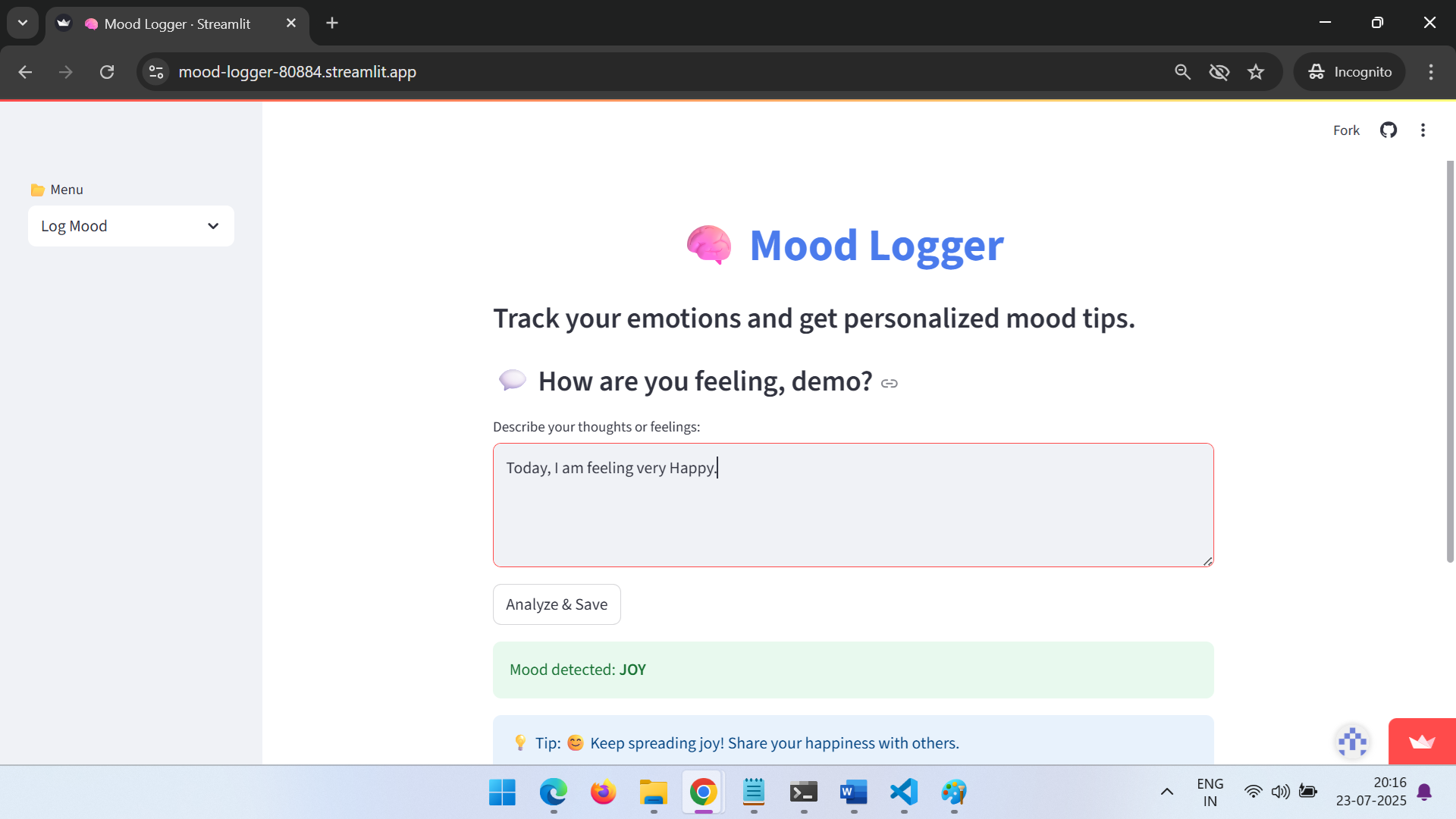Screen dimensions: 1456x819
Task: Click the app creator avatar badge
Action: (x=1353, y=742)
